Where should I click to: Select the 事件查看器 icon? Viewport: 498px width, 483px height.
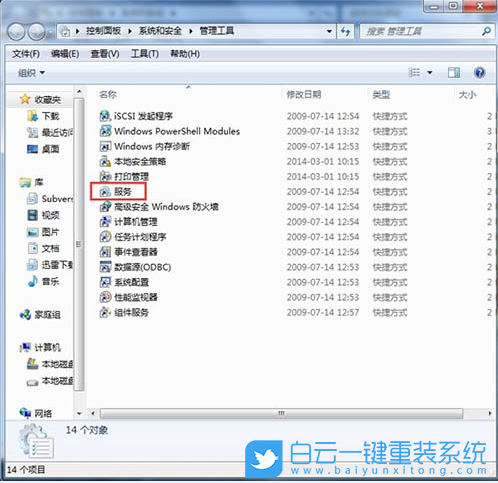point(105,252)
